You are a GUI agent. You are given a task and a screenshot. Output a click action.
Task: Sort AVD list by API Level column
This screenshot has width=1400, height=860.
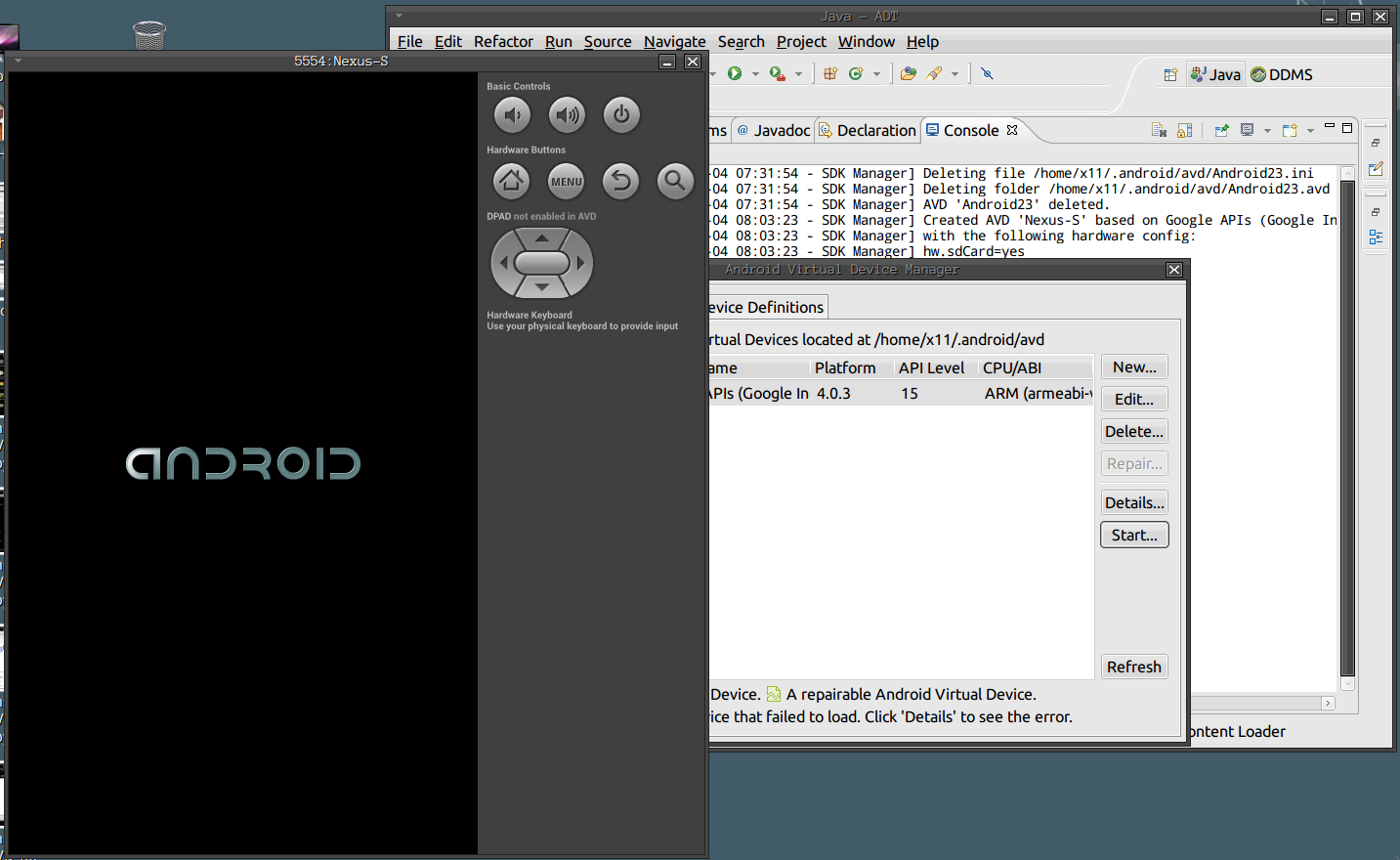[x=936, y=367]
